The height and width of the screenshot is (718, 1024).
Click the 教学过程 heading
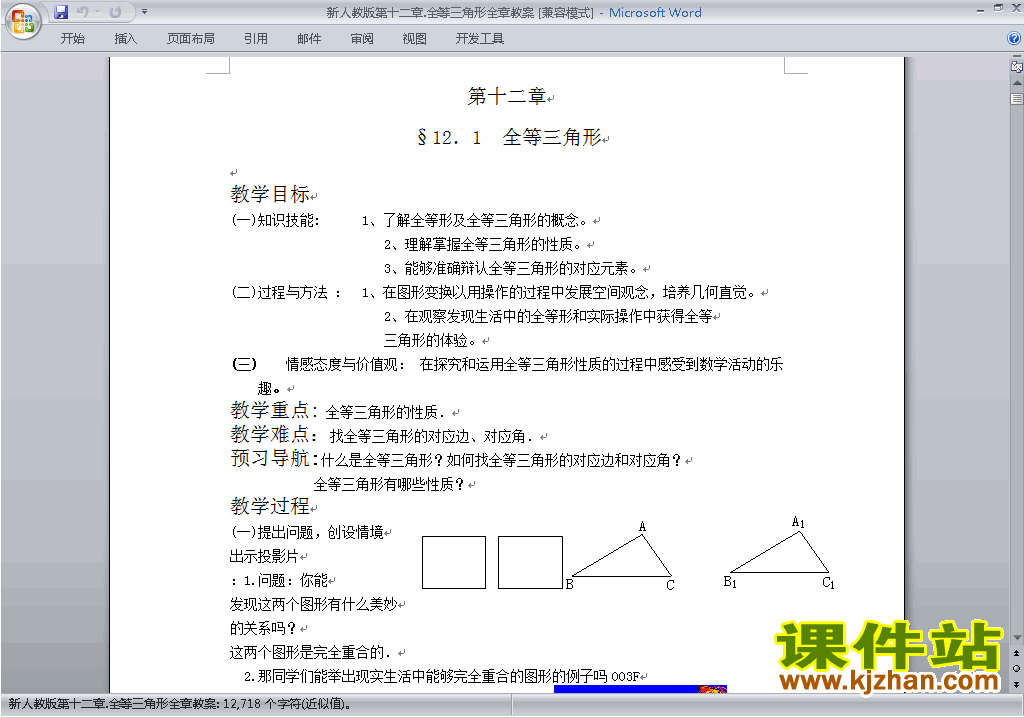point(270,506)
